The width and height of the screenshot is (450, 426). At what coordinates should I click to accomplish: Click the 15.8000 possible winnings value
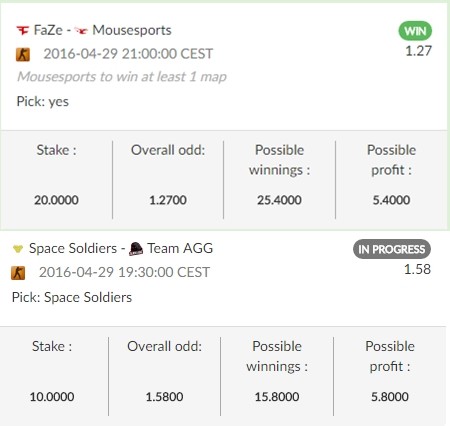[277, 397]
